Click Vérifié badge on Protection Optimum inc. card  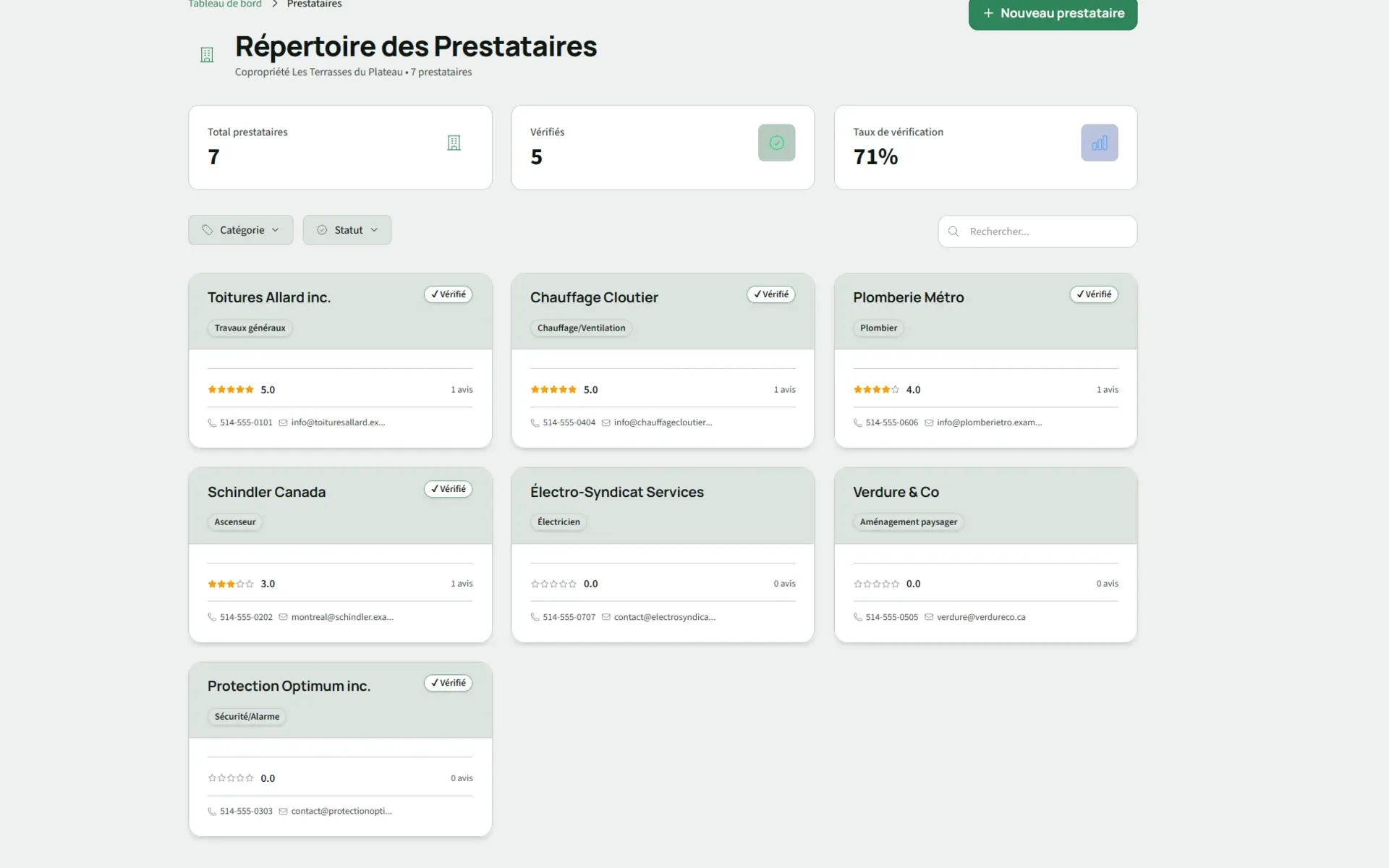point(448,683)
